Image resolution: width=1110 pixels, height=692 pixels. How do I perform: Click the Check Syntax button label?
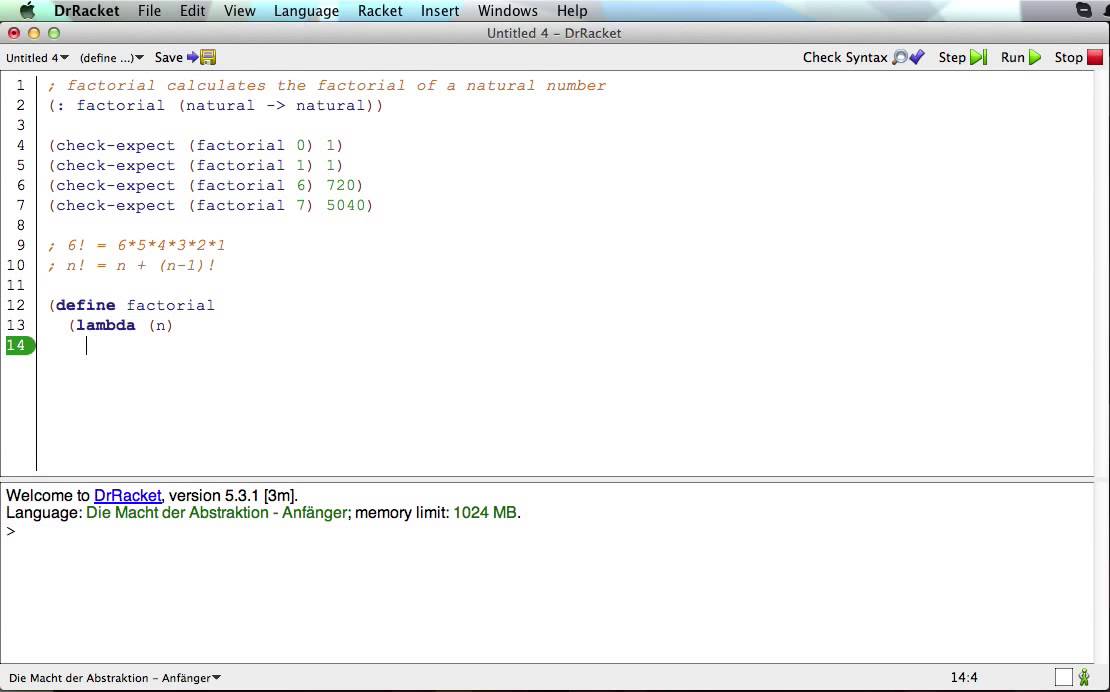pos(845,57)
